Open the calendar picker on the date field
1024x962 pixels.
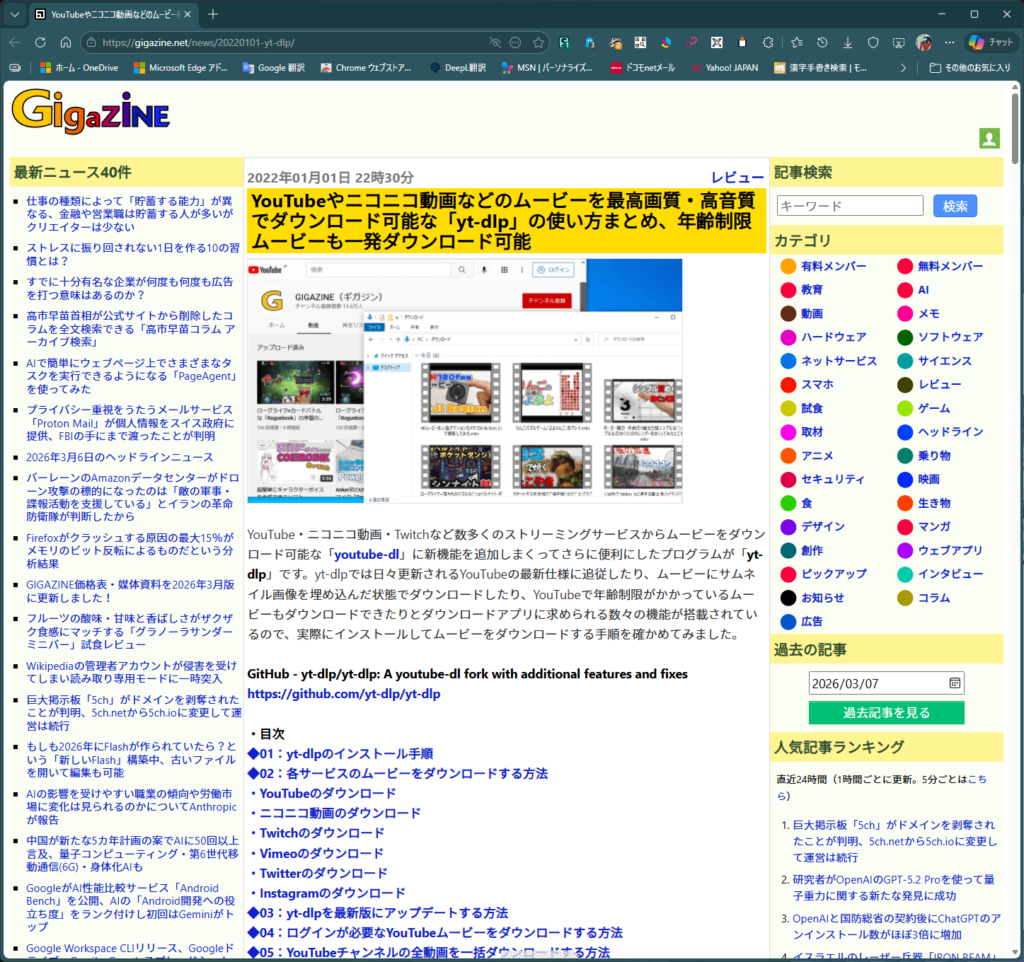tap(954, 683)
